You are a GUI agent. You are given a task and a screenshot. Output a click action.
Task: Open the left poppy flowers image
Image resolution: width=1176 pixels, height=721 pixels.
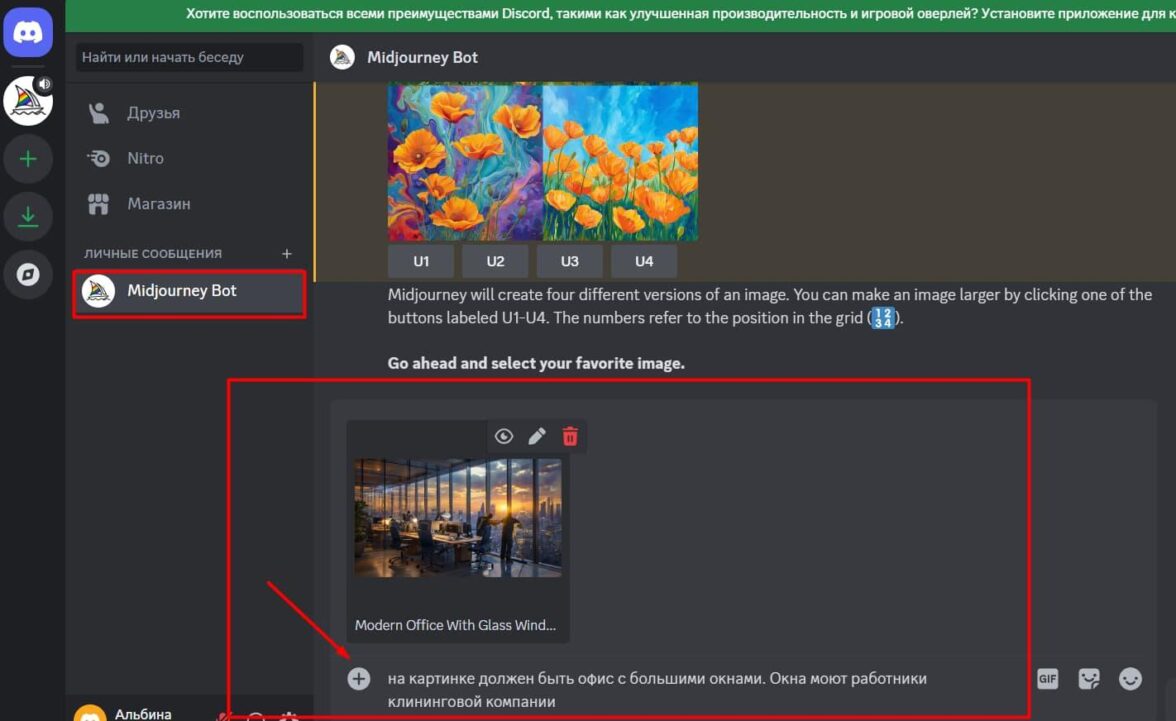(465, 162)
